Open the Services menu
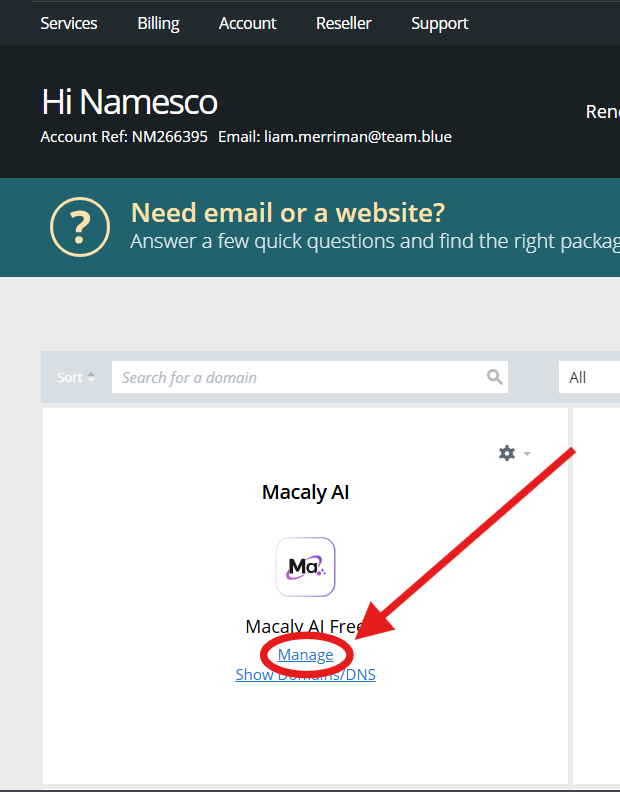 [x=69, y=23]
